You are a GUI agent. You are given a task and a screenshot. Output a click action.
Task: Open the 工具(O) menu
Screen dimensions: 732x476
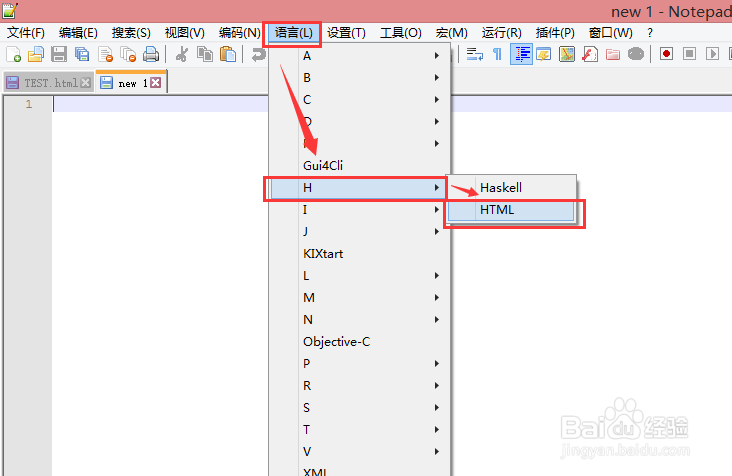click(x=401, y=33)
